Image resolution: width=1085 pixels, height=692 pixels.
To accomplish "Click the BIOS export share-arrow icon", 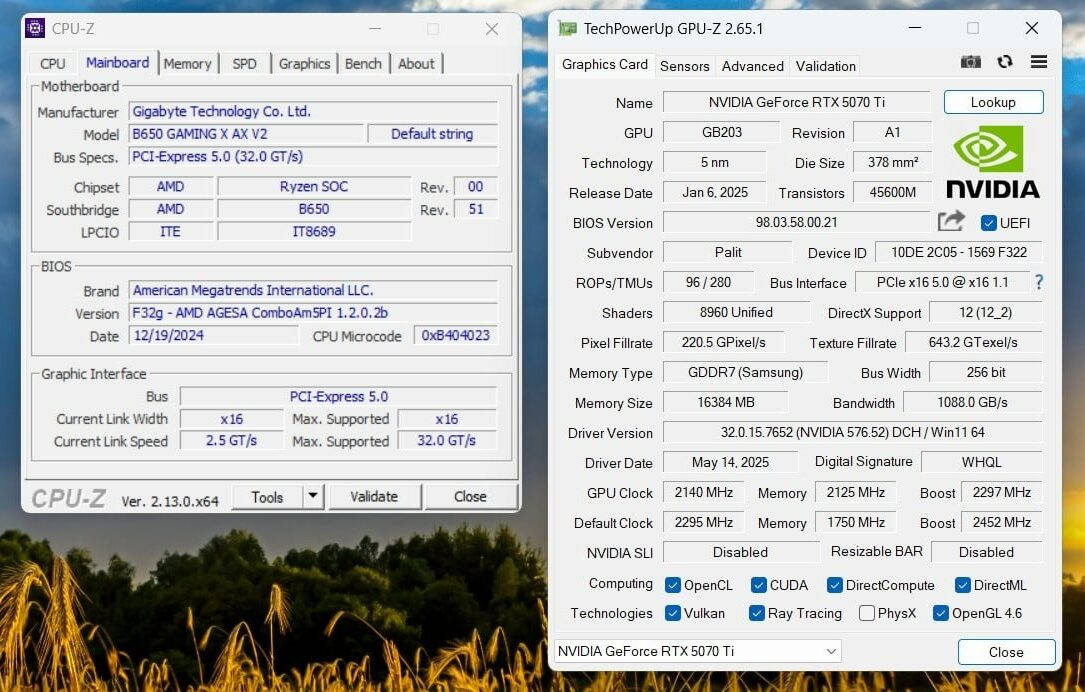I will 951,221.
